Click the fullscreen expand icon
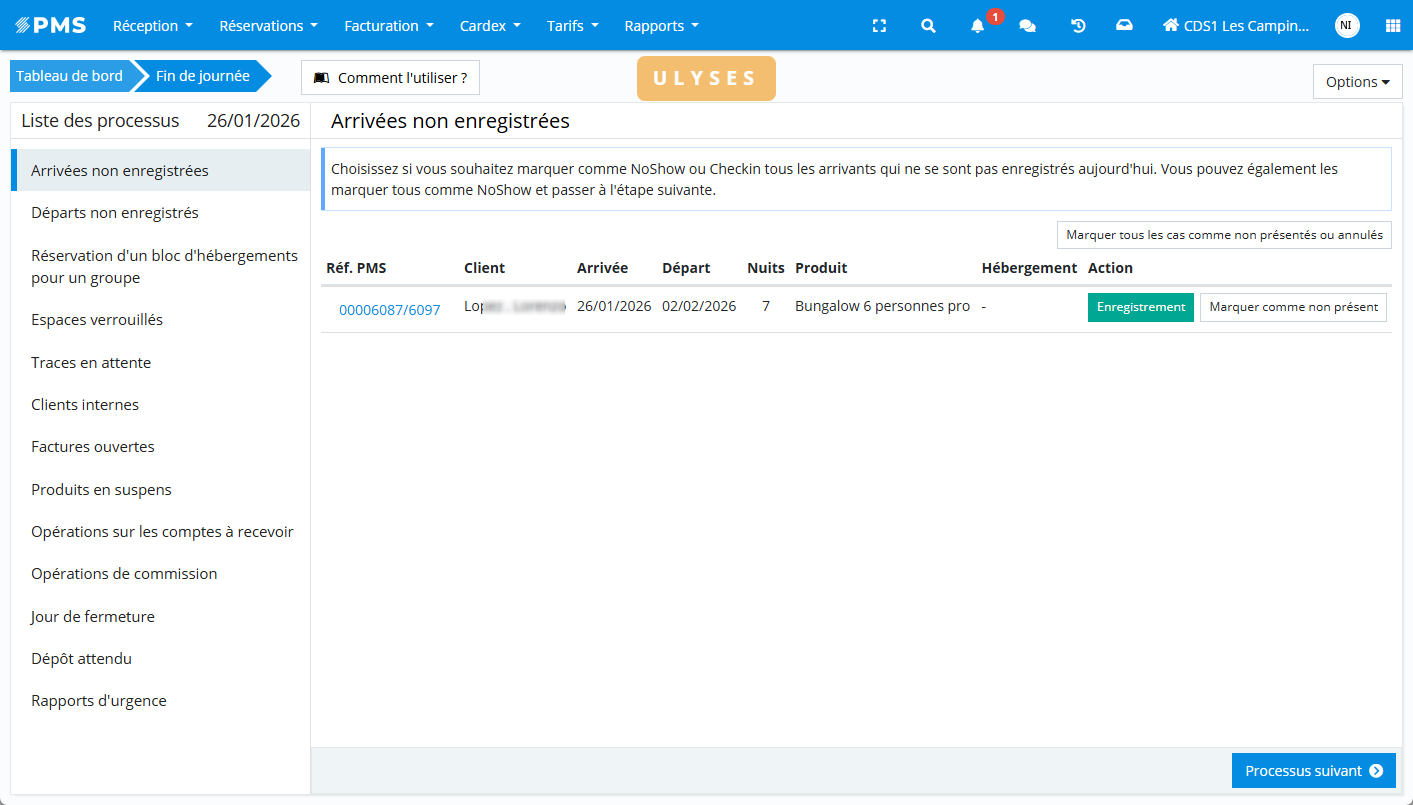1413x805 pixels. (x=879, y=26)
